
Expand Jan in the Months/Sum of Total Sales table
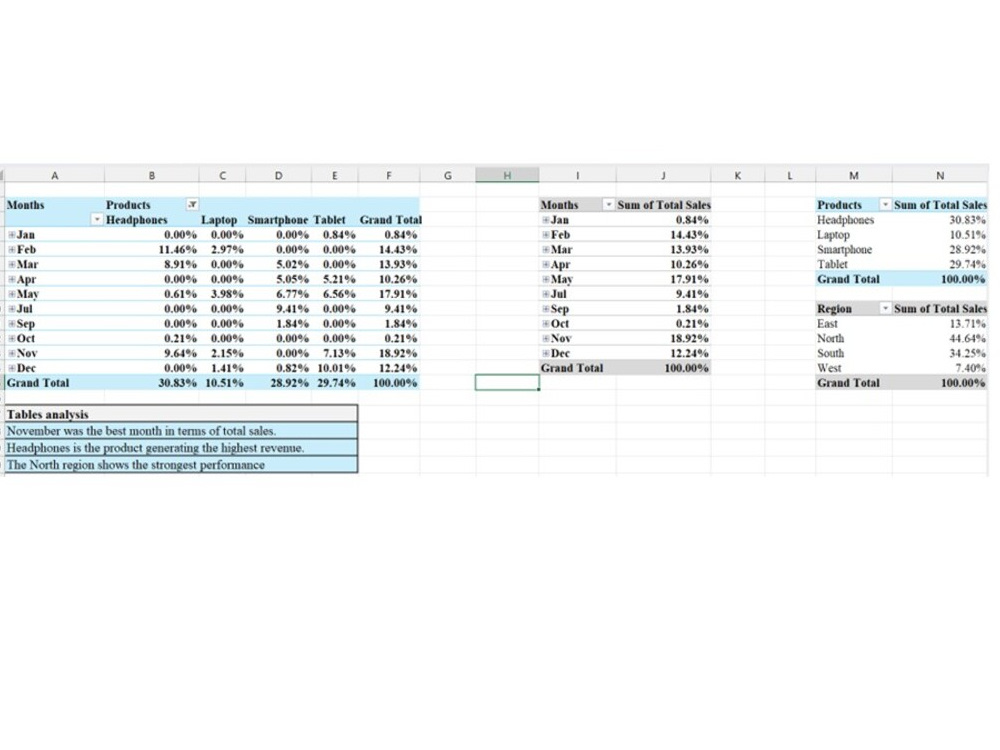point(546,221)
